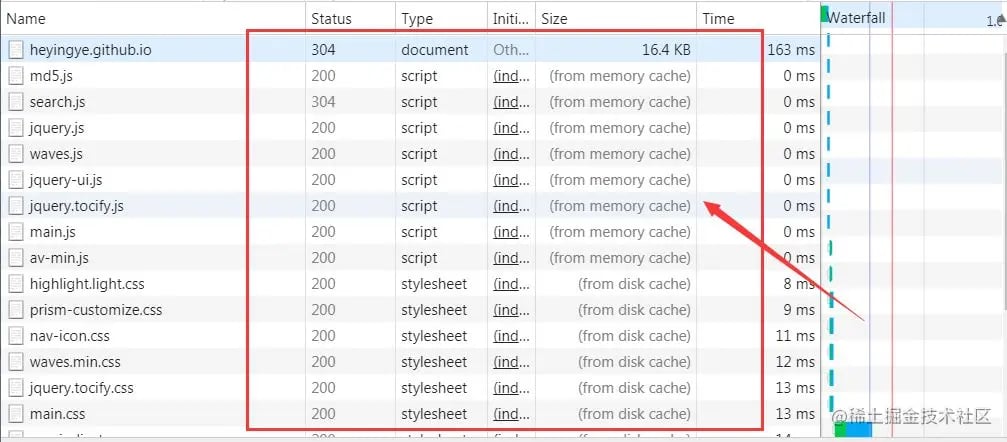Select the search.js file icon
Image resolution: width=1007 pixels, height=442 pixels.
click(16, 102)
